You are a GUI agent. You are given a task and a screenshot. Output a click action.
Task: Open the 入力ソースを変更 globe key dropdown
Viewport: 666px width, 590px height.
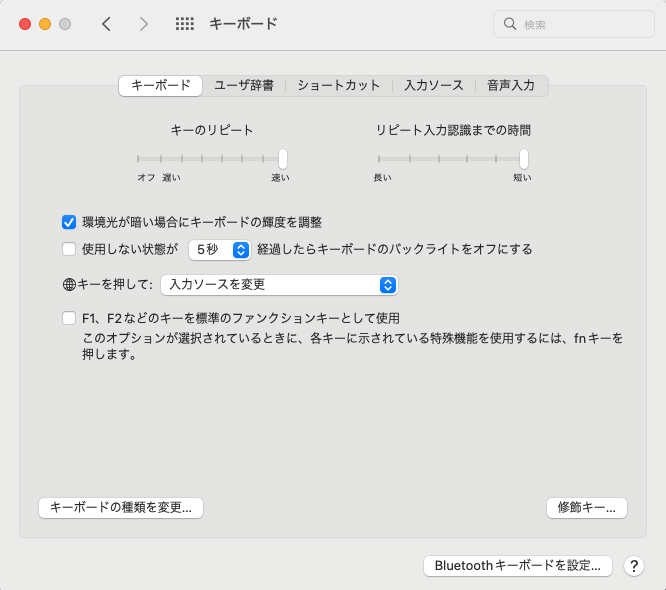pos(279,285)
